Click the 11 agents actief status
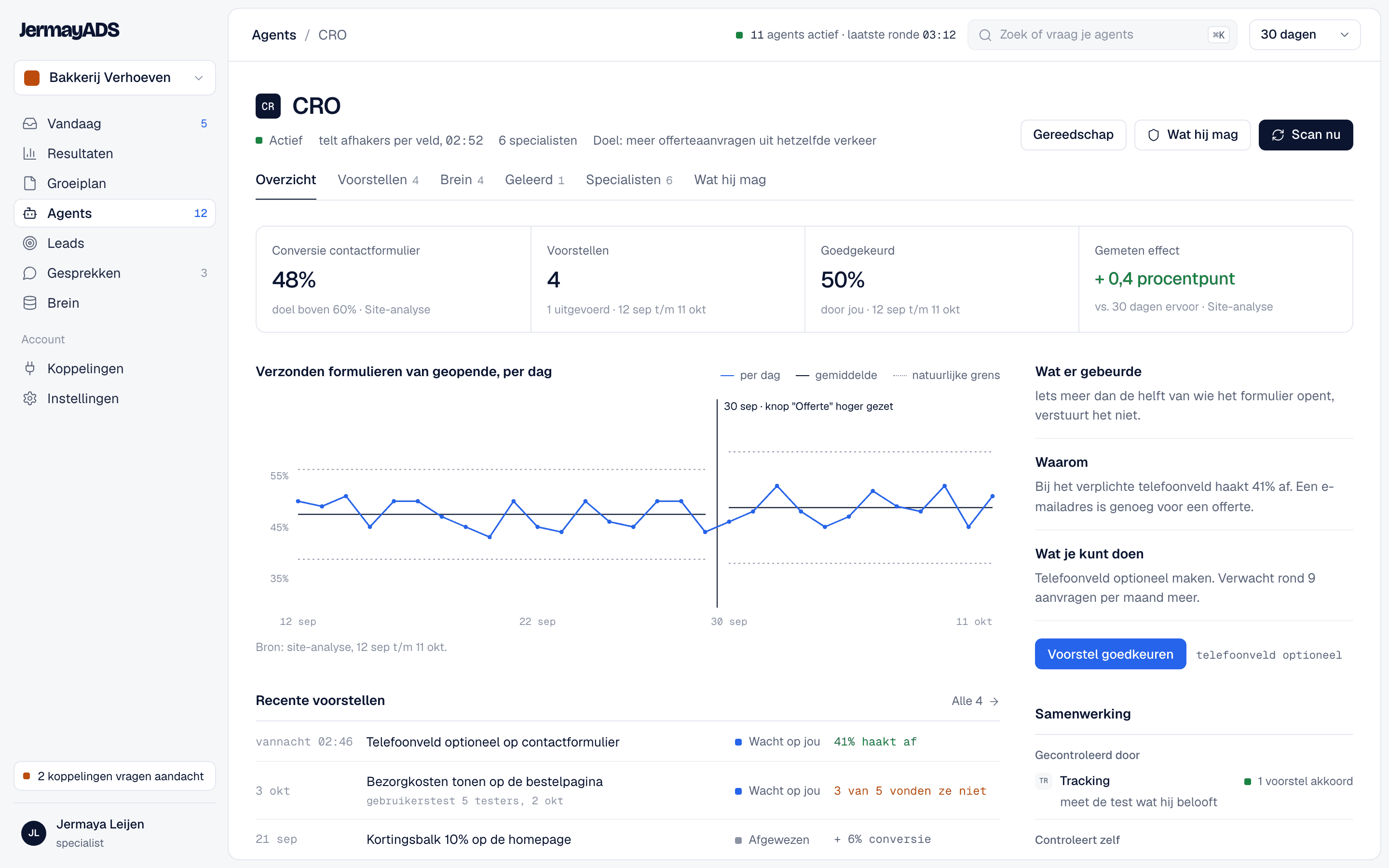This screenshot has width=1389, height=868. pos(845,35)
